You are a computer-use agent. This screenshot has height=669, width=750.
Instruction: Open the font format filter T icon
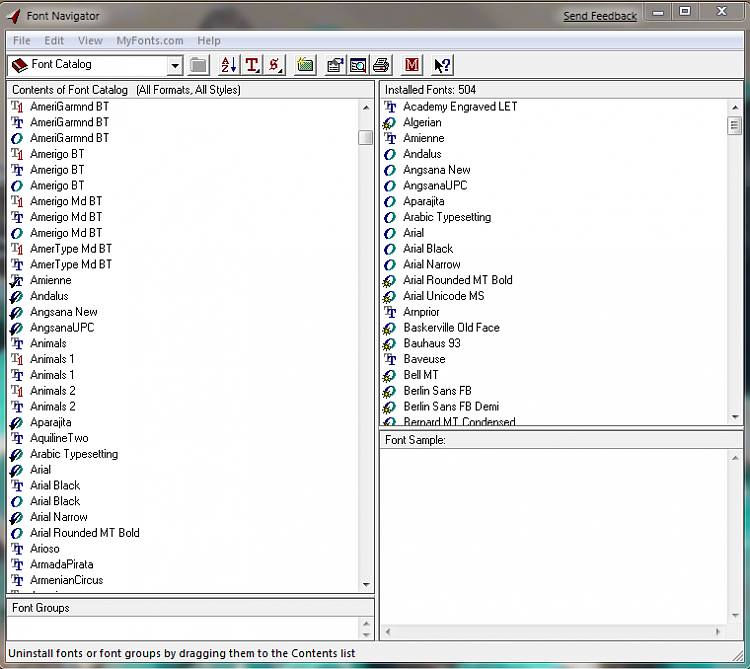point(252,65)
